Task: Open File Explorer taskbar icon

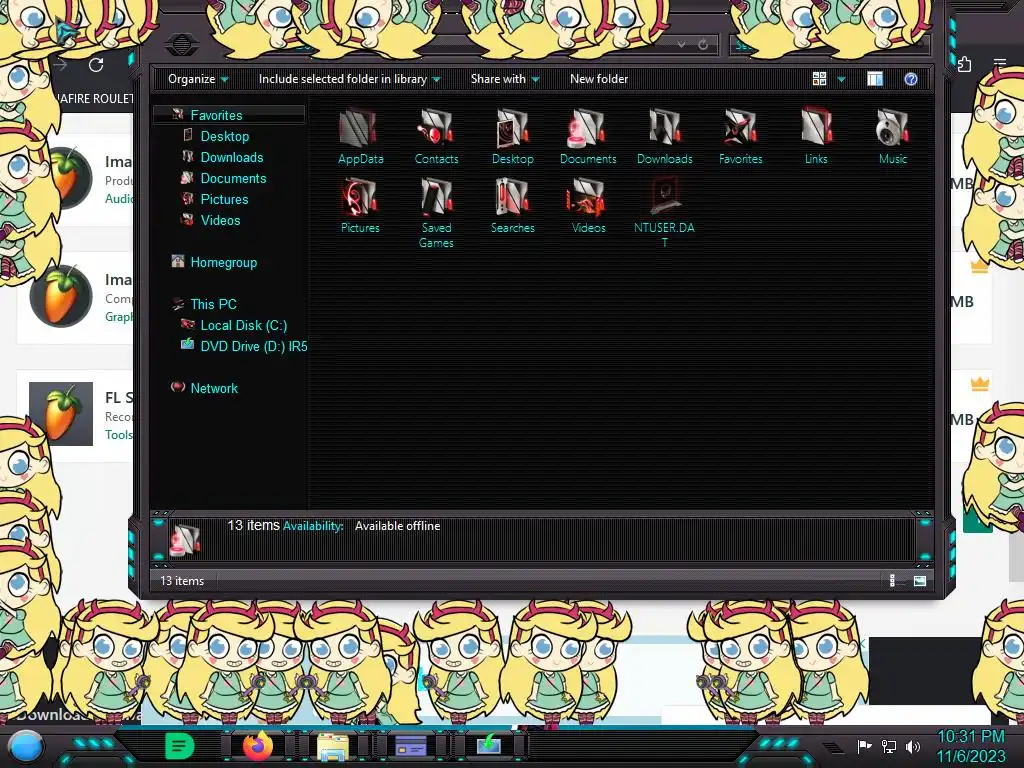Action: [332, 747]
